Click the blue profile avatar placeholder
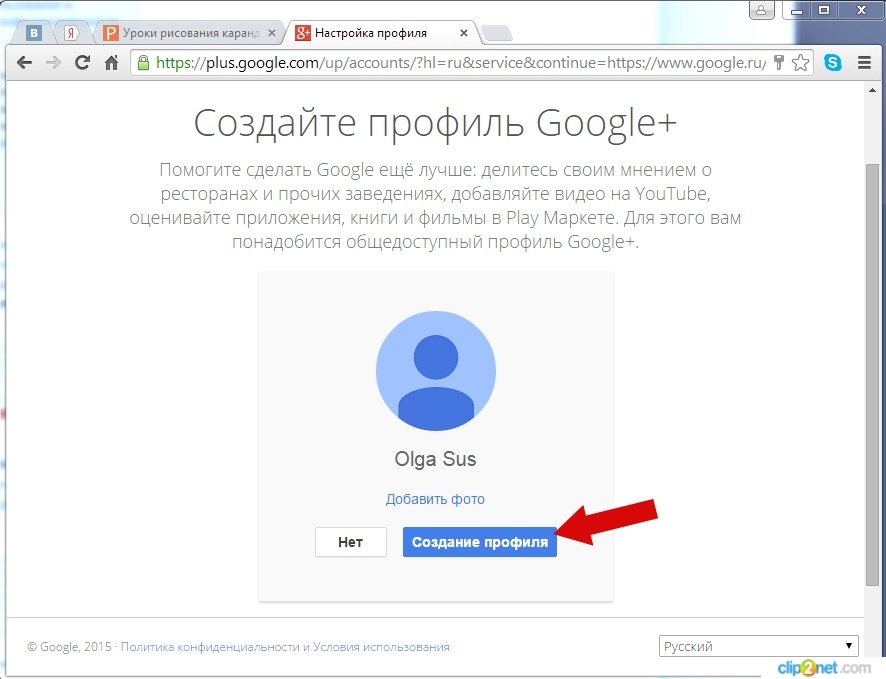This screenshot has height=679, width=886. (x=436, y=371)
